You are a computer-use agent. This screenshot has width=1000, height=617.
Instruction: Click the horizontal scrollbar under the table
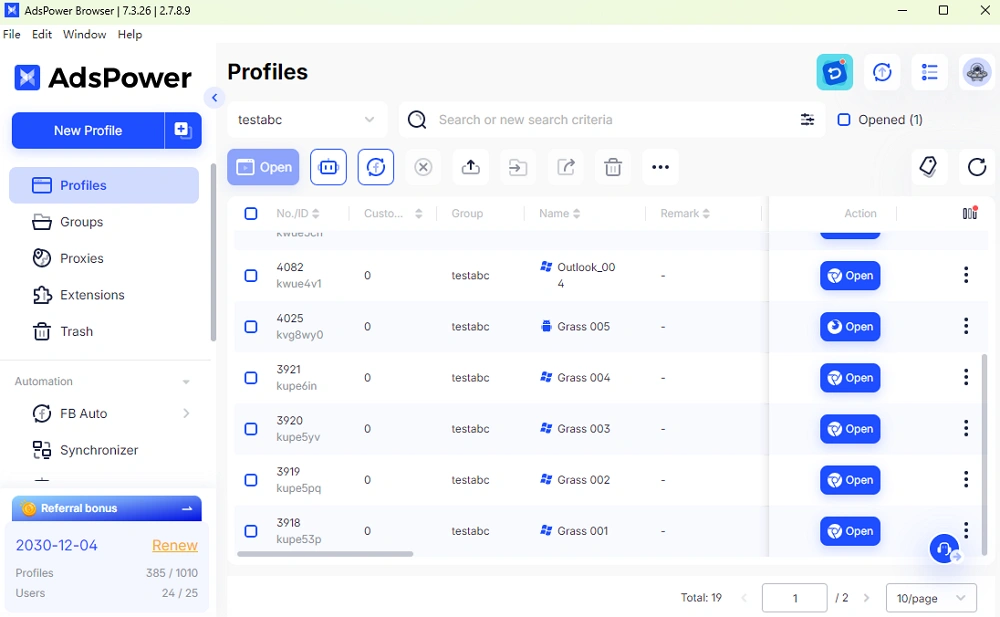click(325, 554)
